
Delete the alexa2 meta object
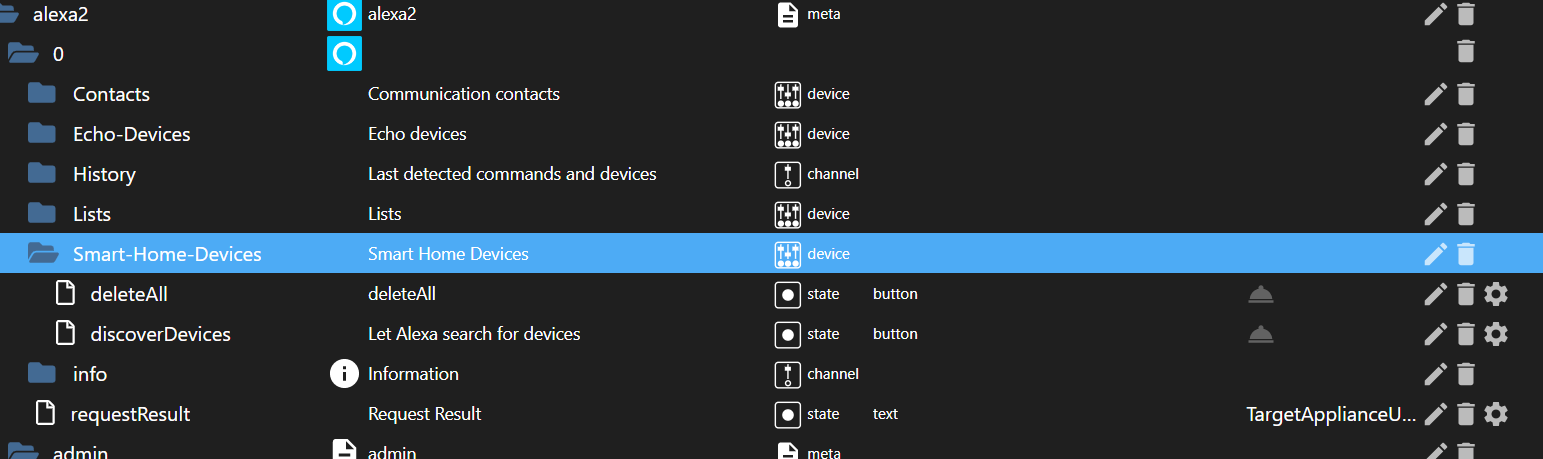tap(1465, 14)
